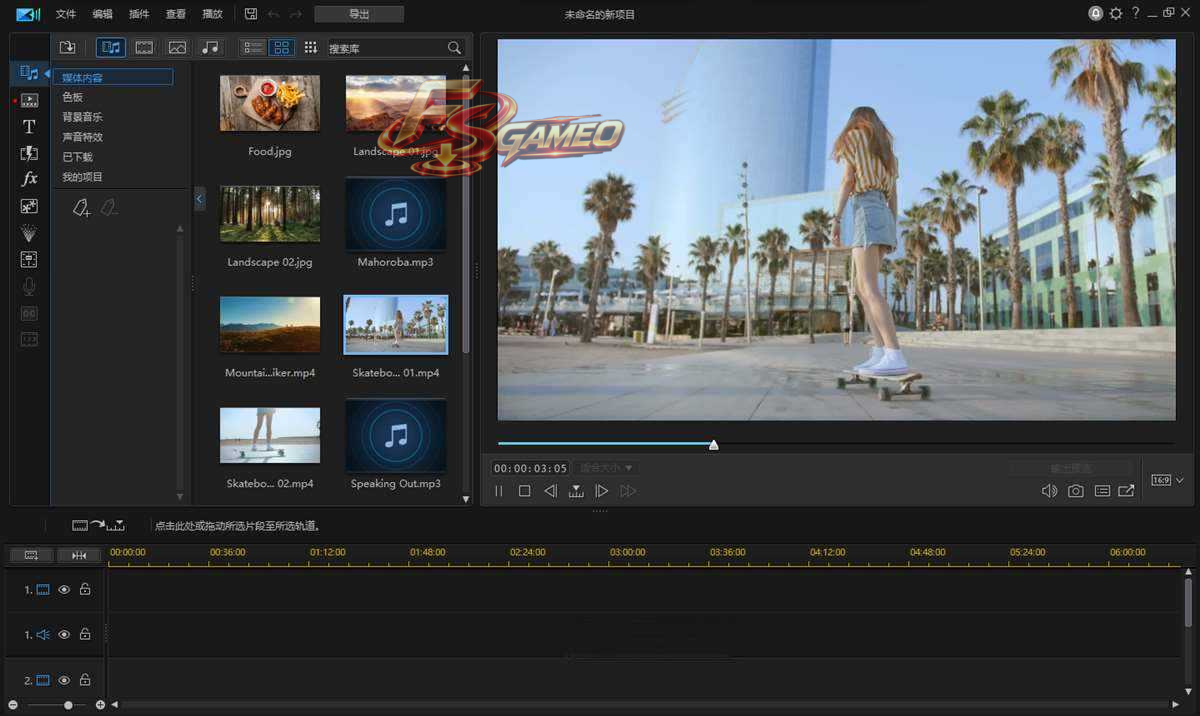
Task: Lock audio track 1
Action: 85,634
